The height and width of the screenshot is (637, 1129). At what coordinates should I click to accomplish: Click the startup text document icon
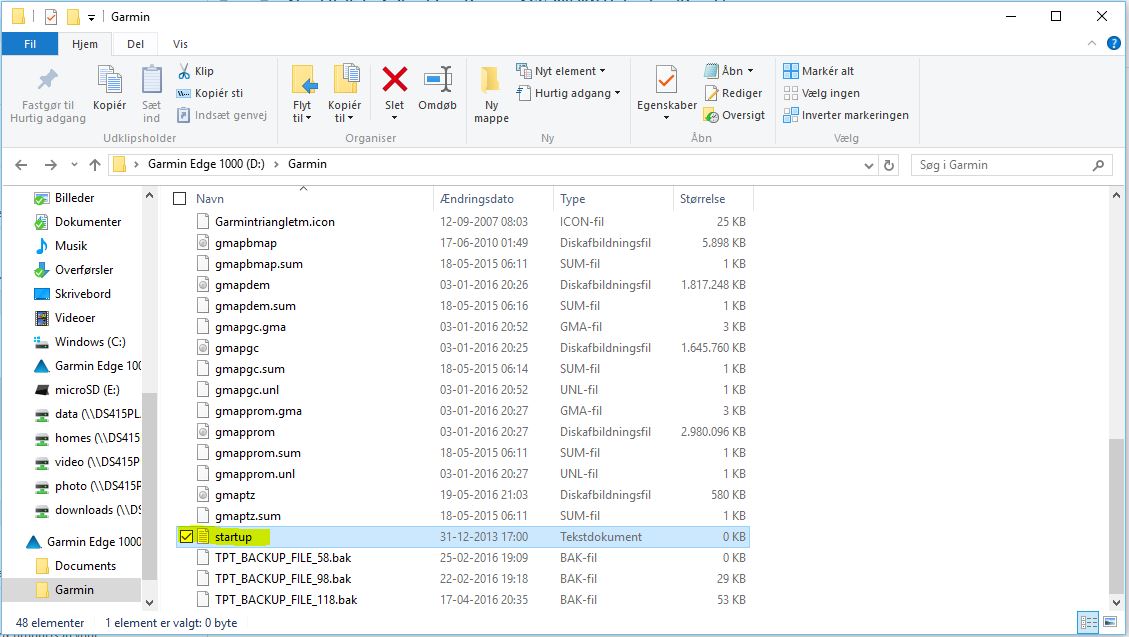pos(203,537)
